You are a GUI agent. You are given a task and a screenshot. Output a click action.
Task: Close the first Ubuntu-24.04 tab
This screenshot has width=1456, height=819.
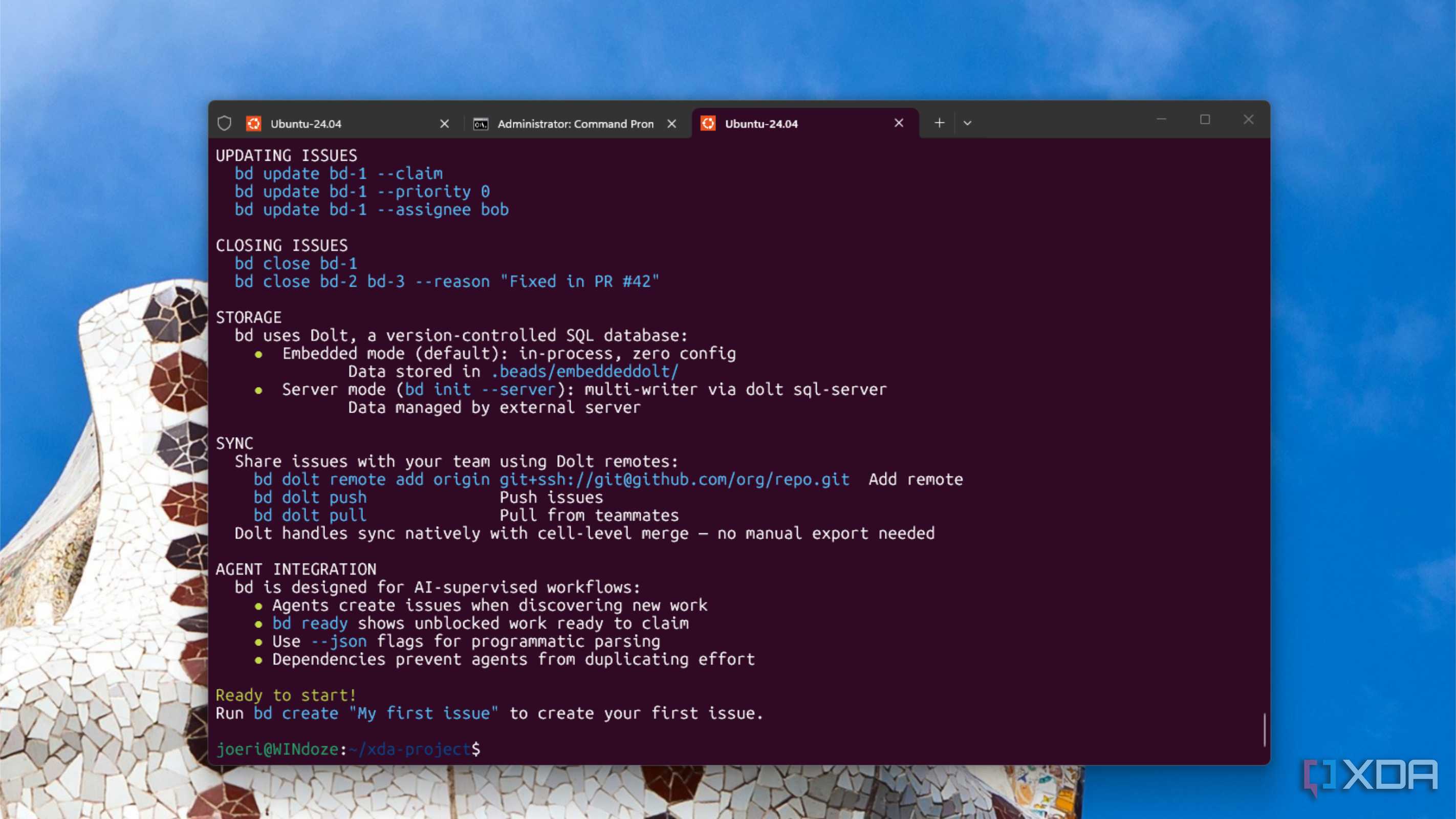click(x=444, y=123)
